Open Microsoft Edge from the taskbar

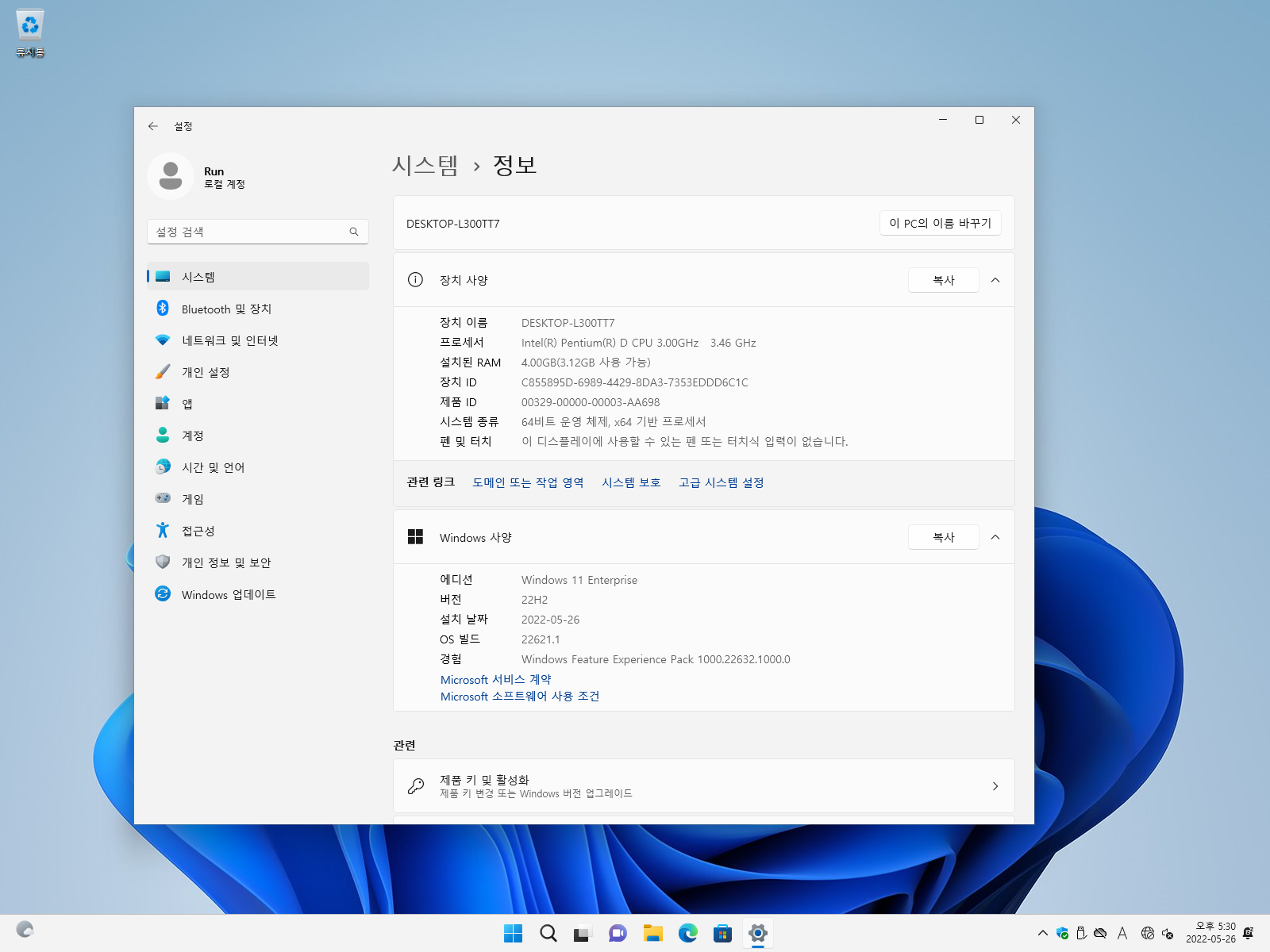coord(688,934)
